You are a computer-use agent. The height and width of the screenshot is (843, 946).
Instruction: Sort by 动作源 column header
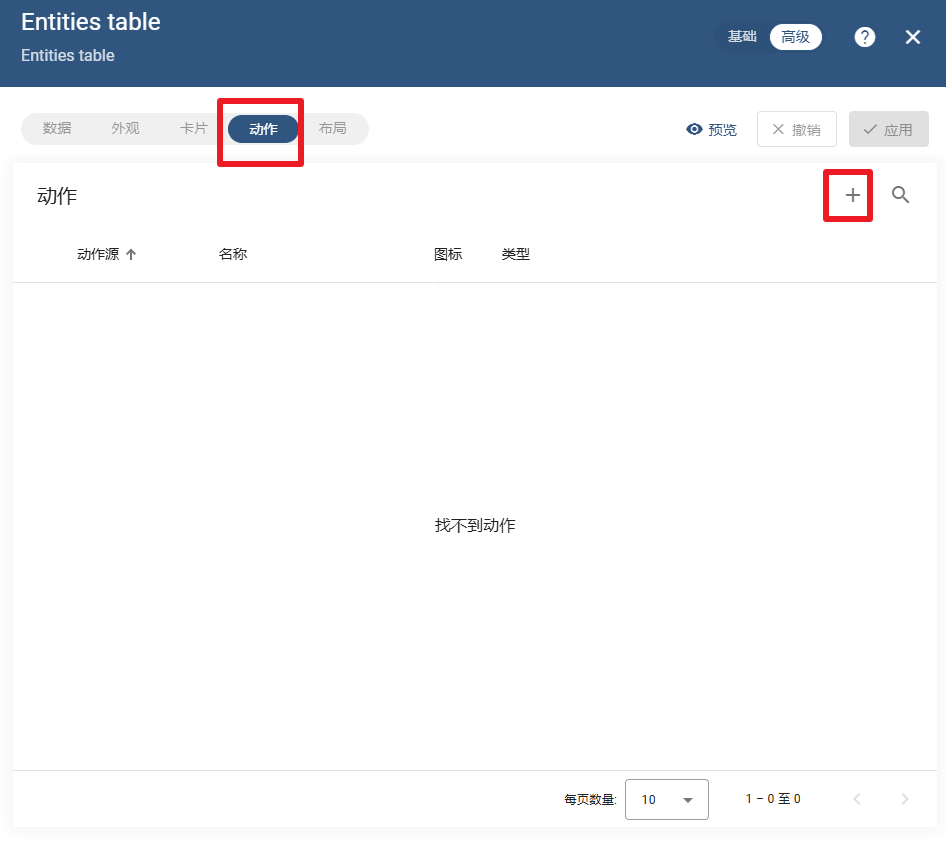tap(106, 254)
